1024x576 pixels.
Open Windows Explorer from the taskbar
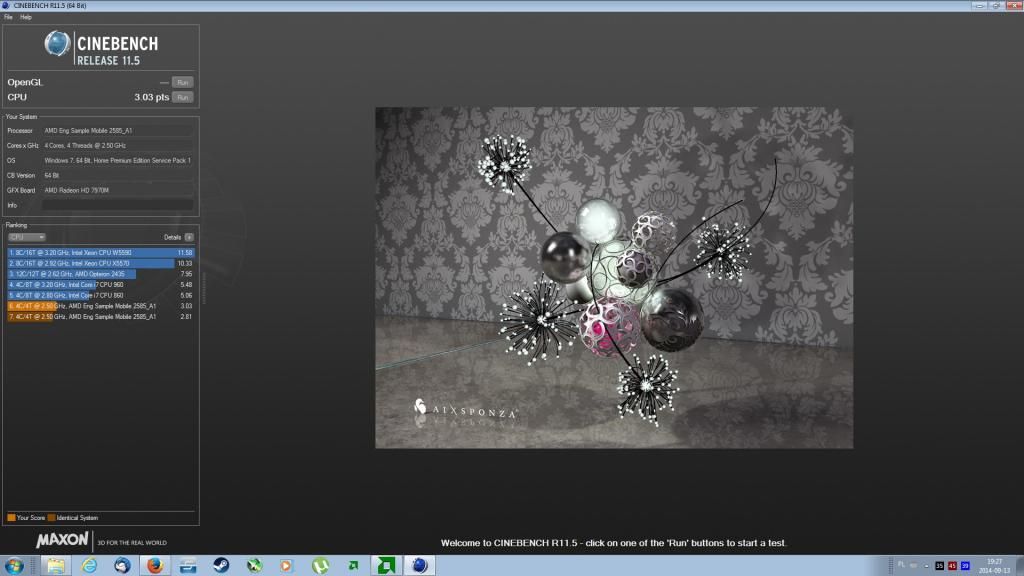coord(56,566)
